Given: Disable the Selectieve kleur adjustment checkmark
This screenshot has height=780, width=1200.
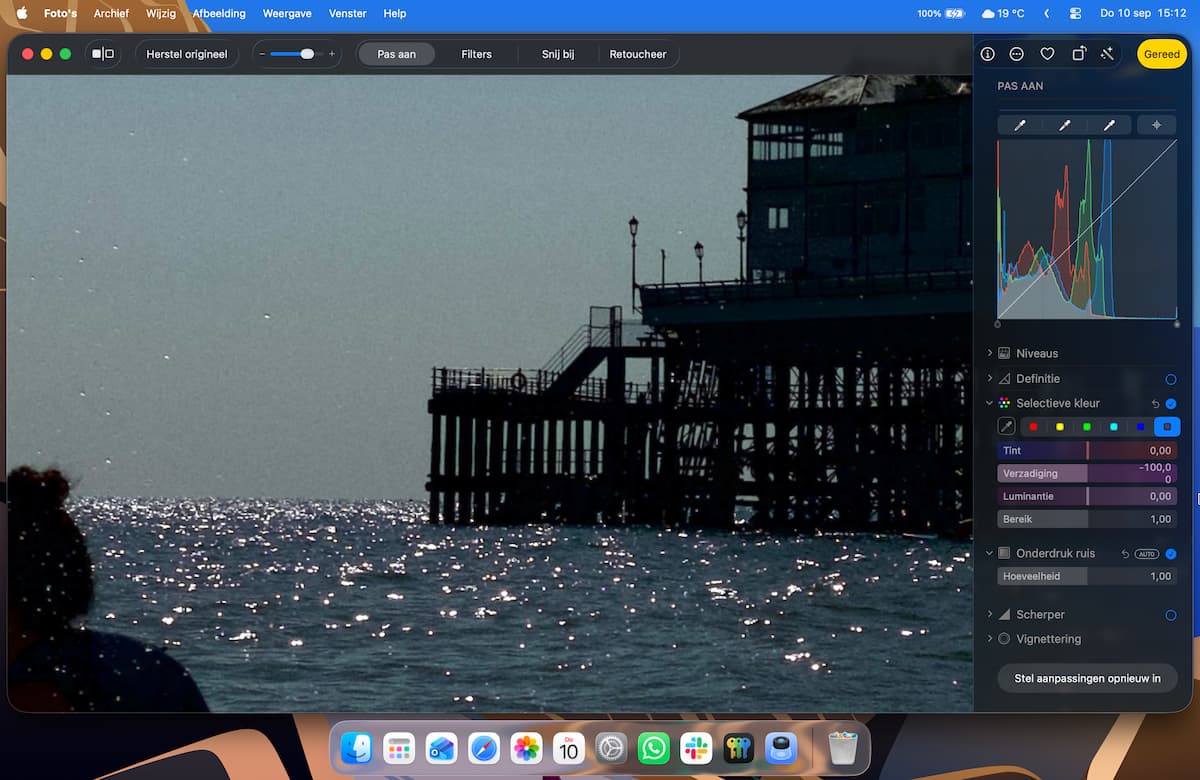Looking at the screenshot, I should click(x=1171, y=403).
